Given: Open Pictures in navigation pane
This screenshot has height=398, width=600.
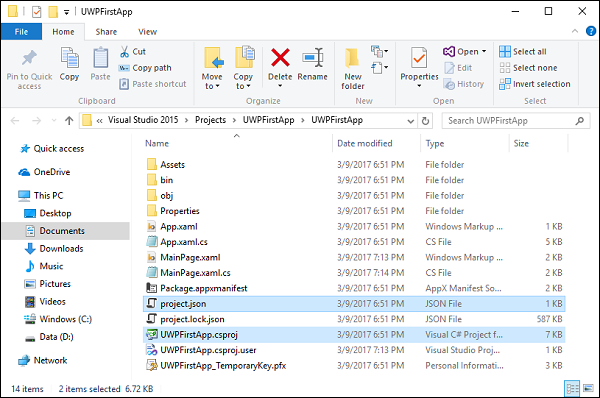Looking at the screenshot, I should coord(48,284).
